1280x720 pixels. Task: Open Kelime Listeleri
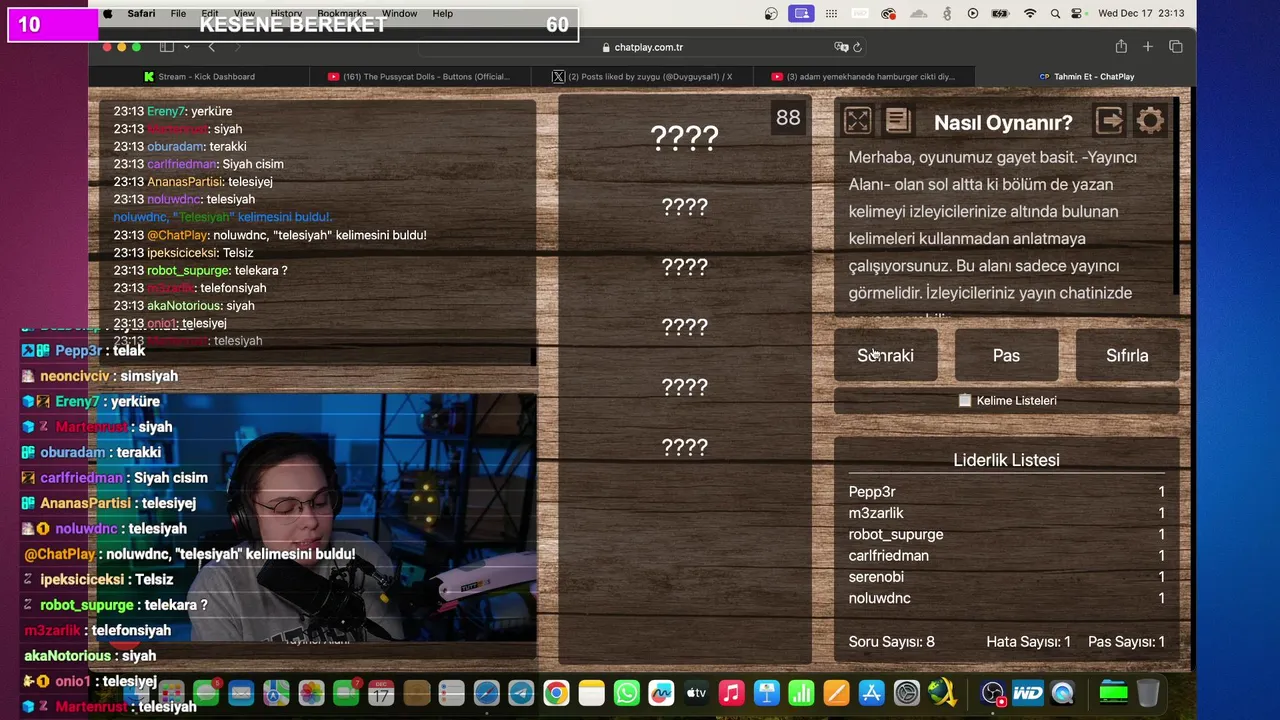1007,400
